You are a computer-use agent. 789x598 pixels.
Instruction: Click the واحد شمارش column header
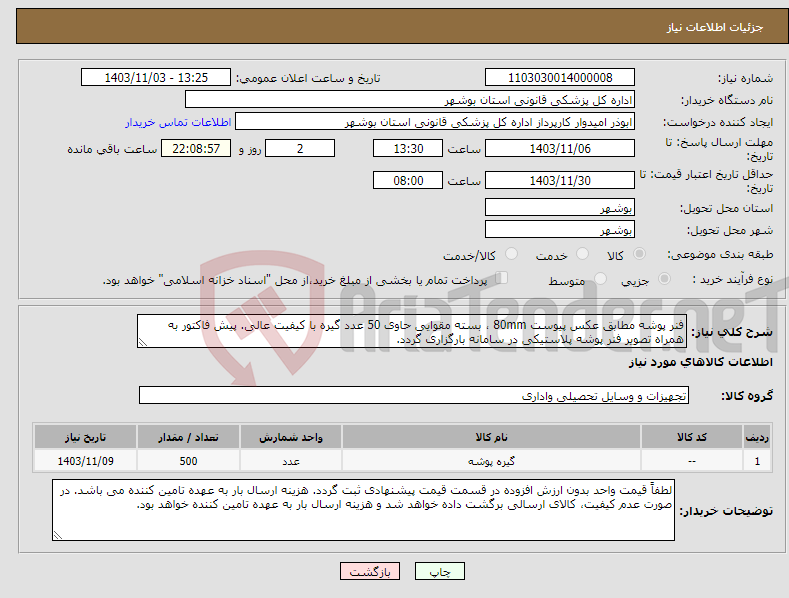291,437
